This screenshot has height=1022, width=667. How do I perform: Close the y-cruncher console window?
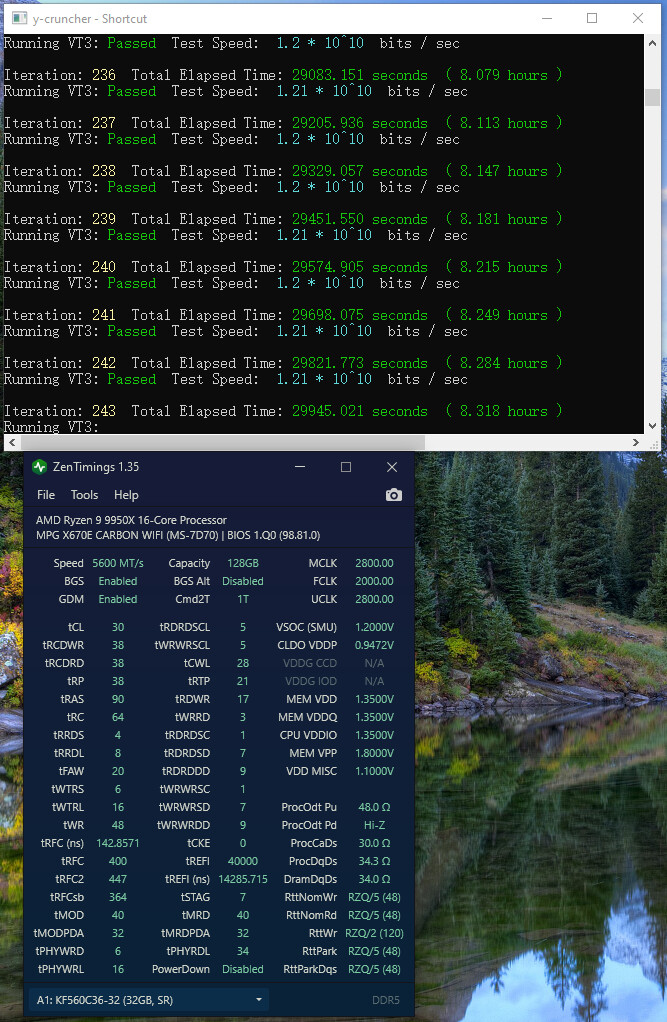click(x=638, y=19)
